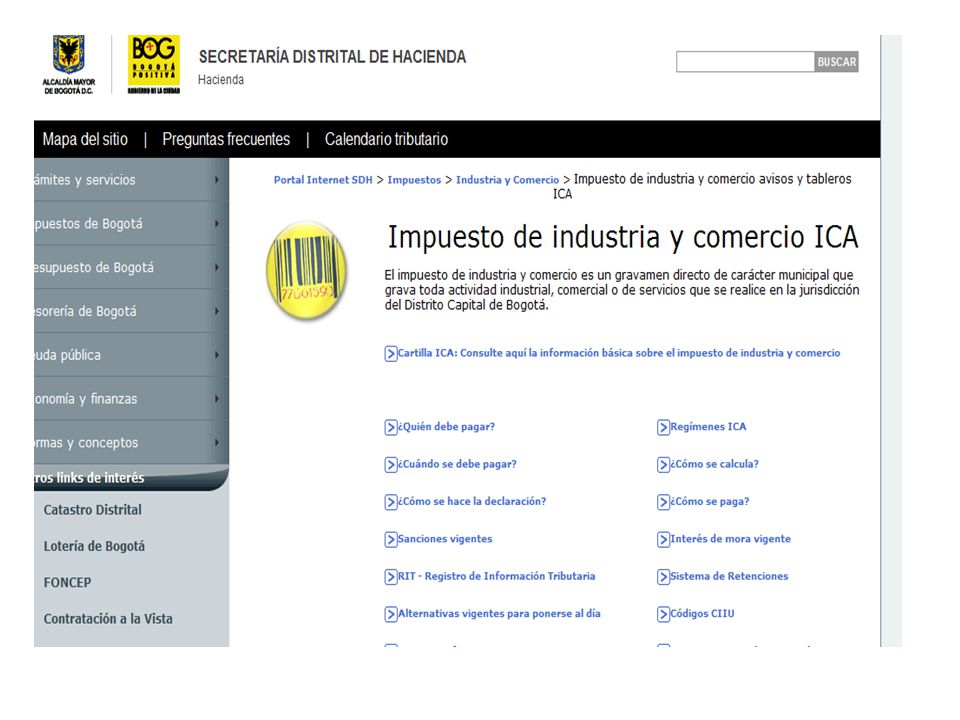Open Cartilla ICA información básica link
The width and height of the screenshot is (960, 720).
point(619,353)
